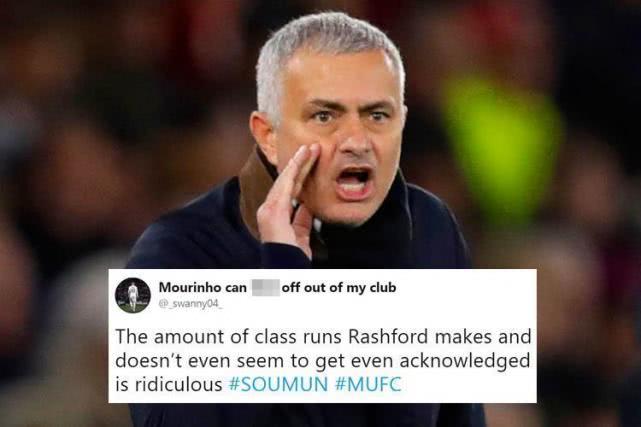Click the blurred censored word in display name
The height and width of the screenshot is (427, 641).
click(x=265, y=288)
